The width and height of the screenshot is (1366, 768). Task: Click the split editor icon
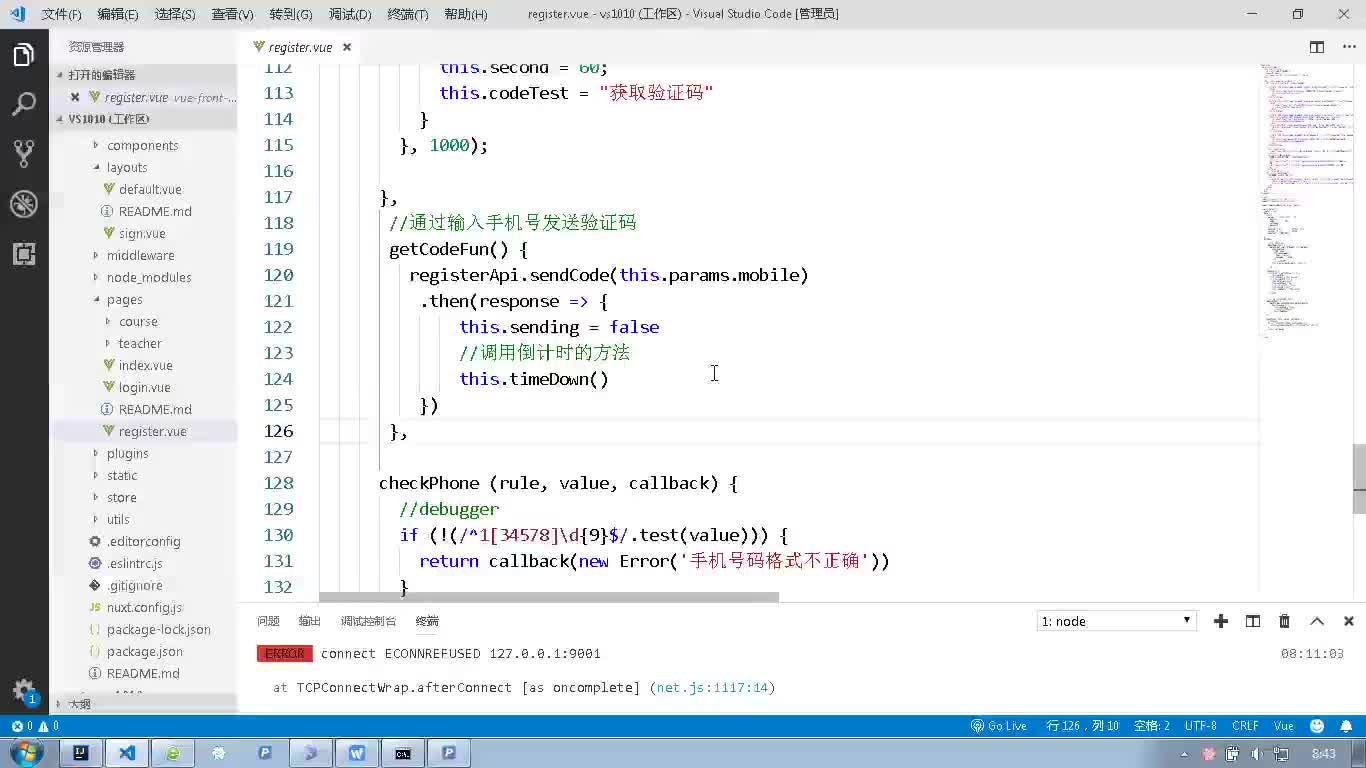pos(1317,47)
